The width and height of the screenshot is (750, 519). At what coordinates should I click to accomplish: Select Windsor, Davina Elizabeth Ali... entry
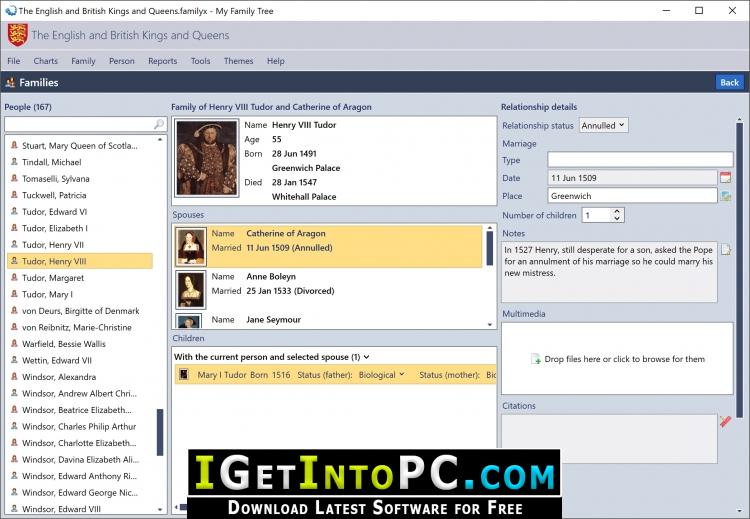[79, 459]
